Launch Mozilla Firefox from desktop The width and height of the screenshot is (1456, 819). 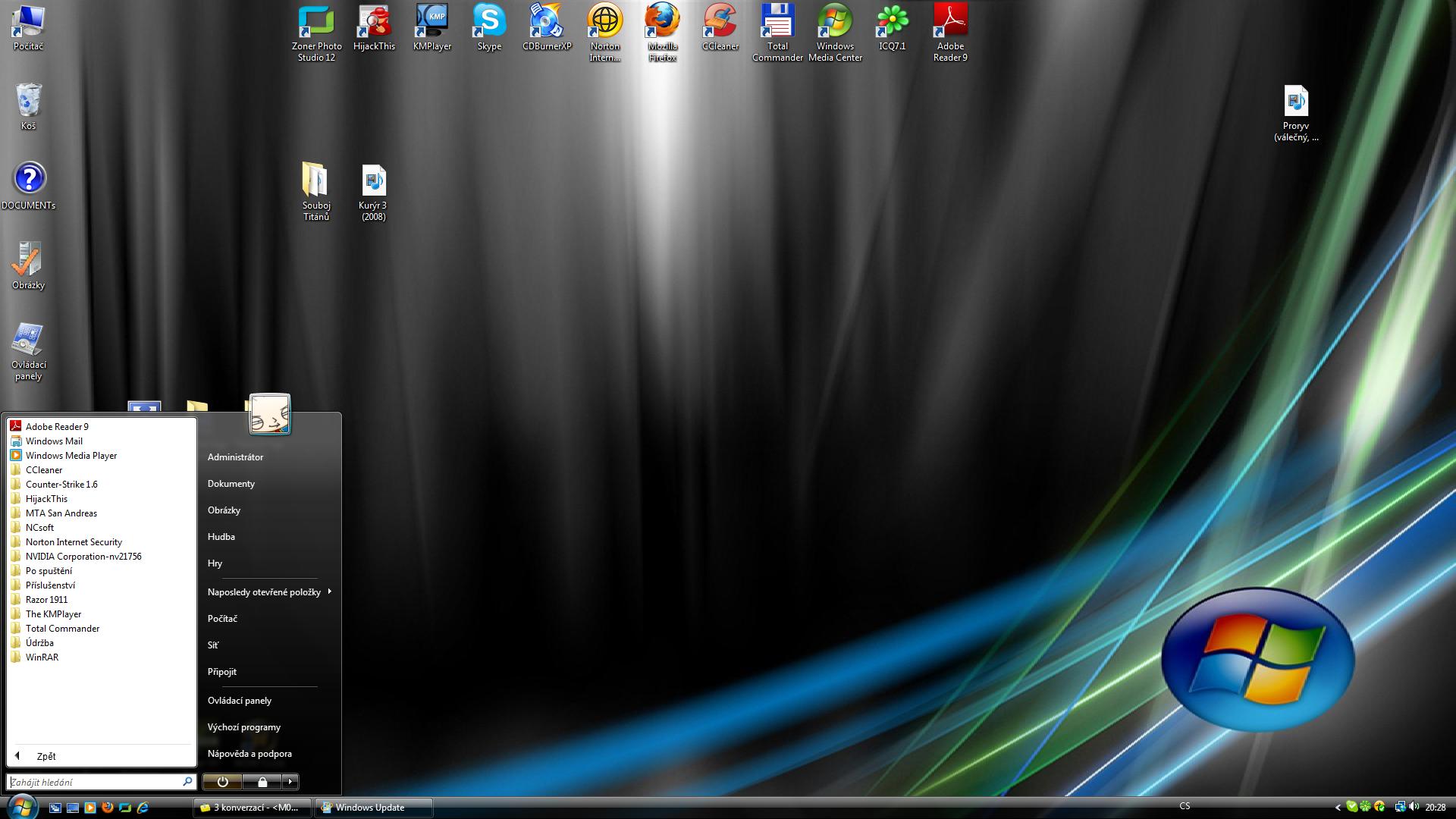(x=662, y=23)
